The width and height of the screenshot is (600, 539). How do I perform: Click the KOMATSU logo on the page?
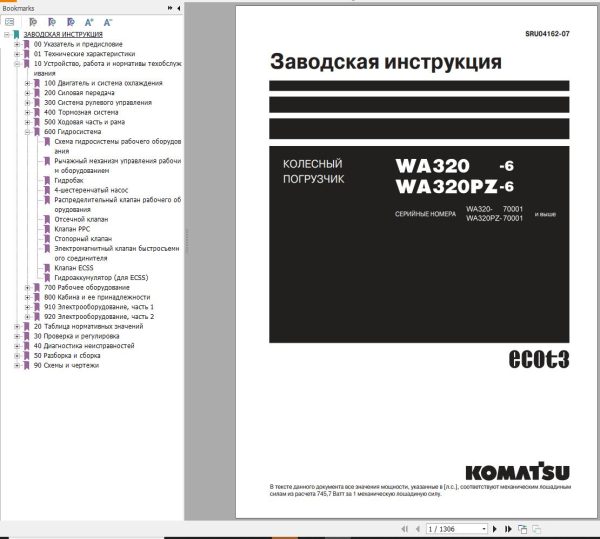[517, 471]
